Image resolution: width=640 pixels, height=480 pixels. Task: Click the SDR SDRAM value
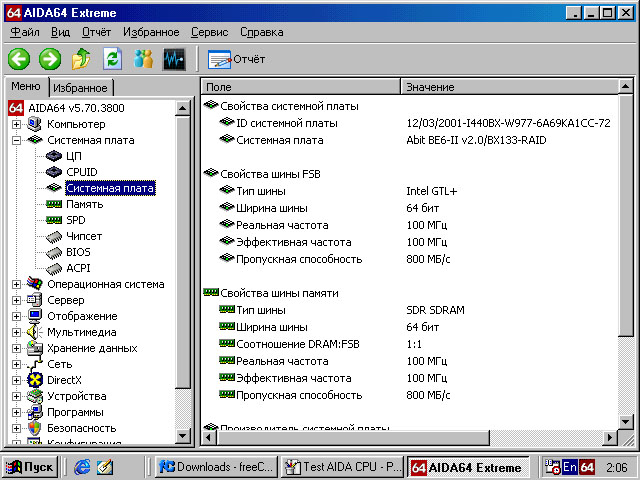[435, 310]
